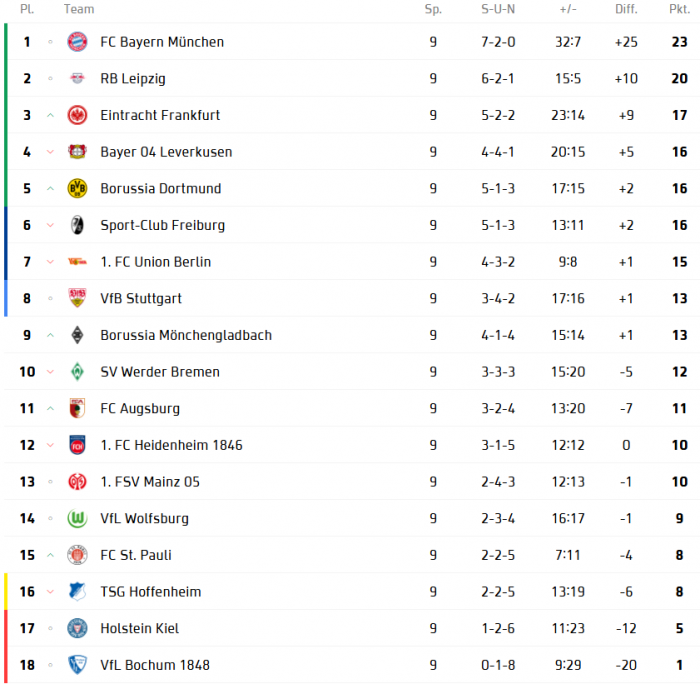
Task: Click the up-trend arrow beside Eintracht Frankfurt
Action: tap(50, 115)
